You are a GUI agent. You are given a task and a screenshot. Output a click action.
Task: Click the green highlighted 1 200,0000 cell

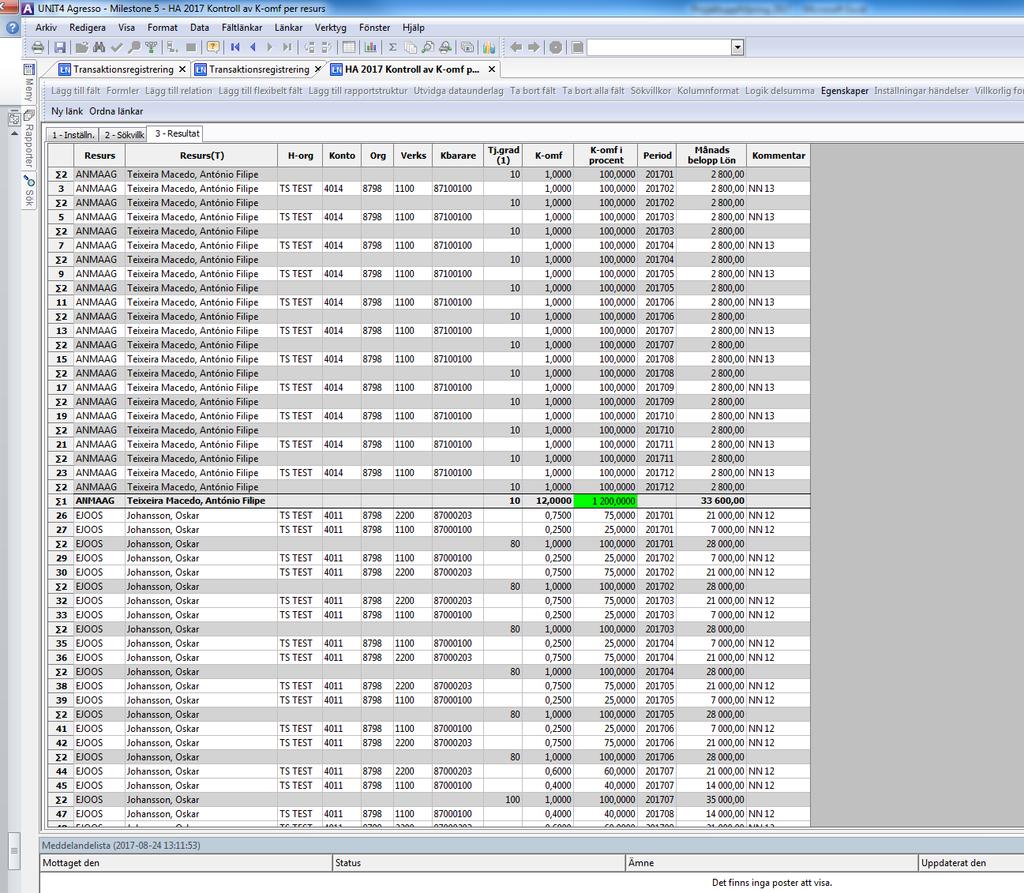click(x=605, y=501)
